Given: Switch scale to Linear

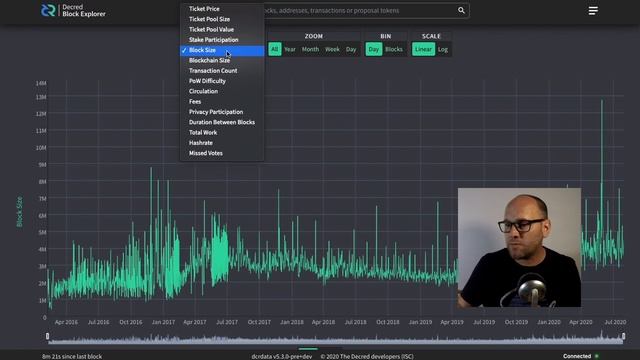Looking at the screenshot, I should click(x=423, y=49).
